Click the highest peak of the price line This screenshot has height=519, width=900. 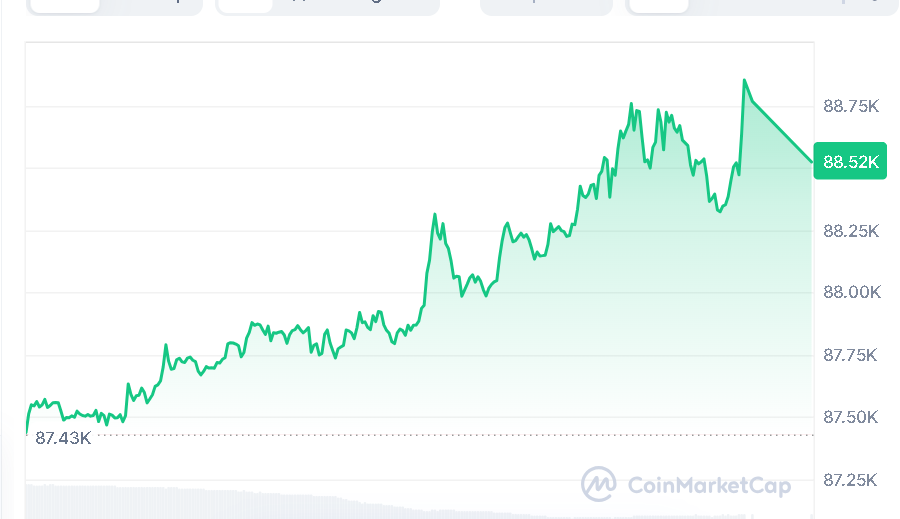click(744, 80)
